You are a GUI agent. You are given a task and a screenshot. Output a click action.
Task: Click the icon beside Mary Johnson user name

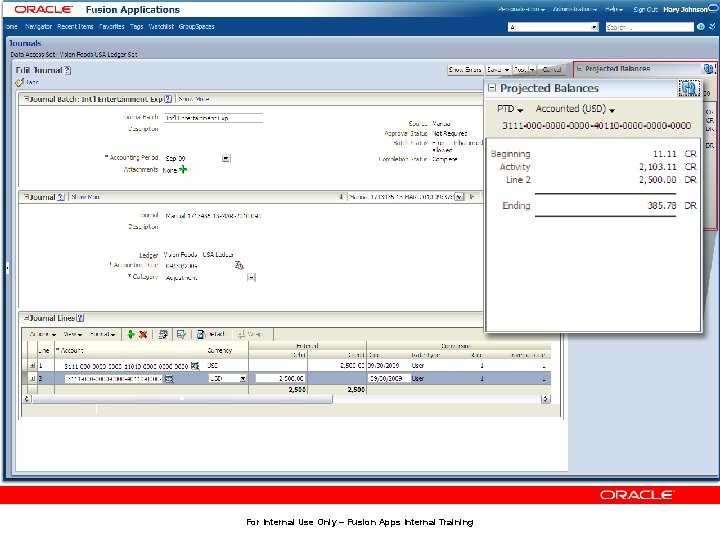(x=713, y=9)
